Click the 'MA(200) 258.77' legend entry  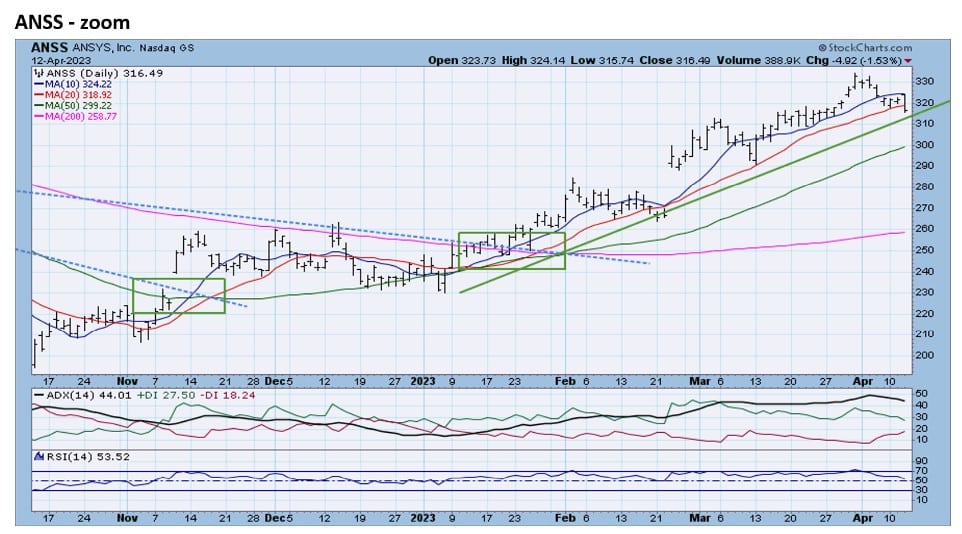[x=80, y=116]
